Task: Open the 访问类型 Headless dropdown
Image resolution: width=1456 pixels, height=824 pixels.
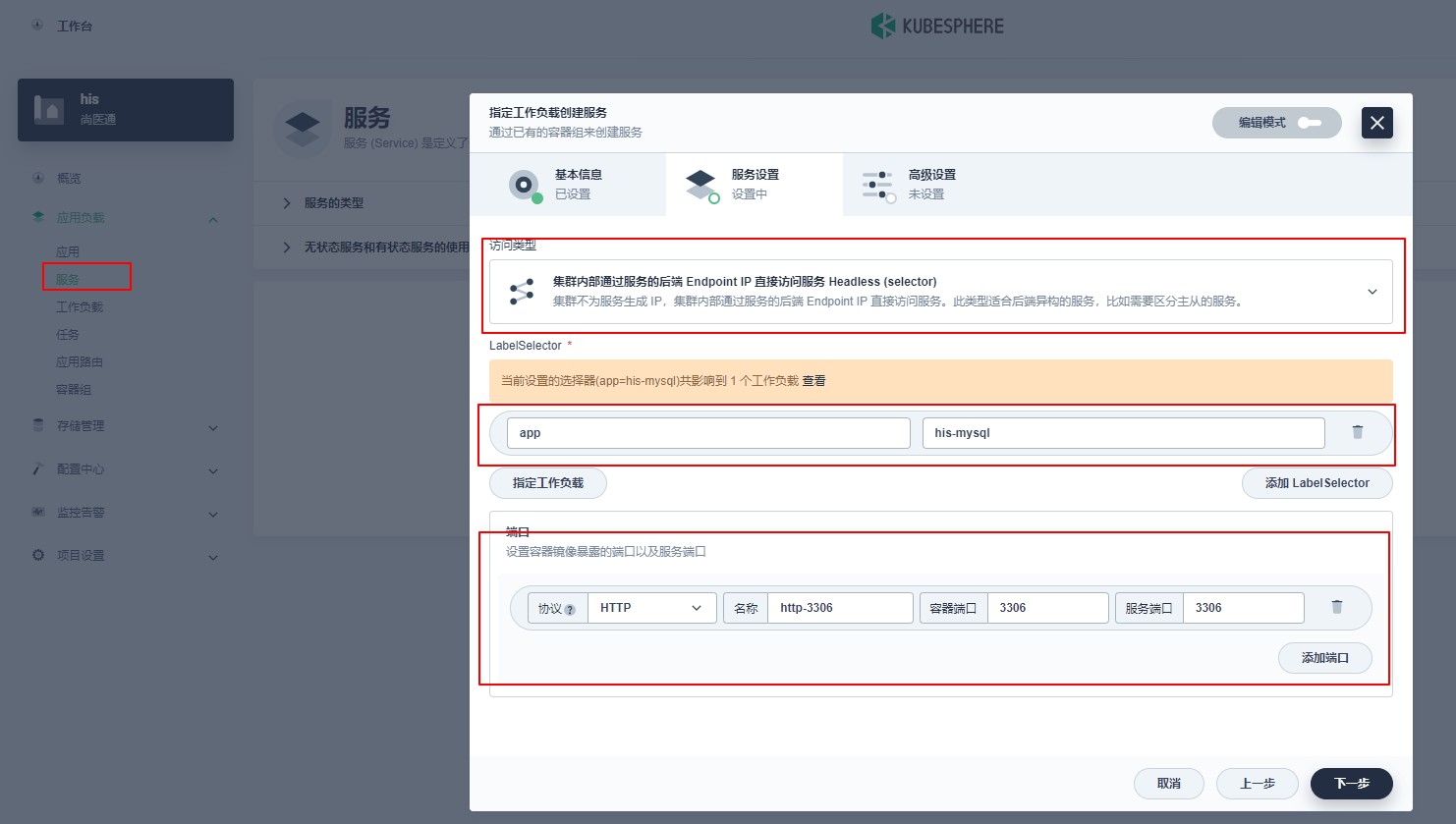Action: pos(940,292)
